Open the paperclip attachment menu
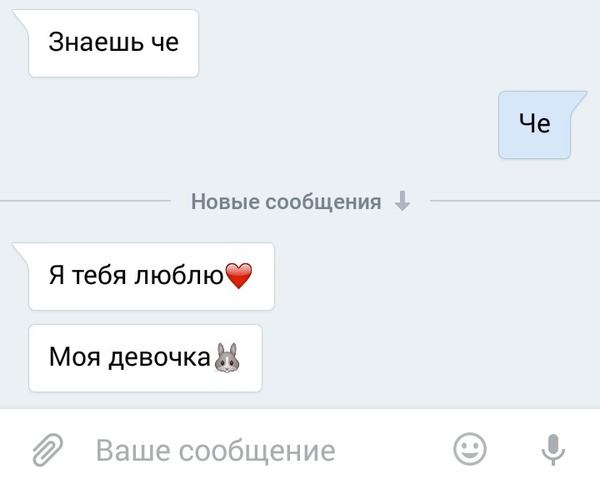The height and width of the screenshot is (489, 600). click(47, 450)
